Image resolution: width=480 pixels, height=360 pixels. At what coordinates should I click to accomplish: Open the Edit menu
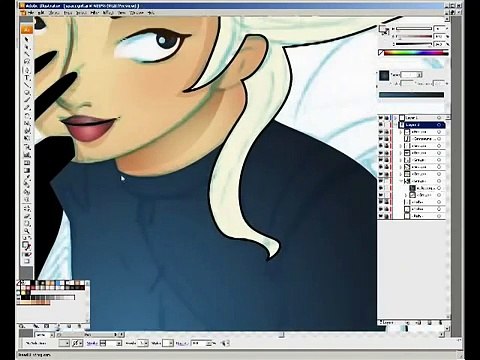[x=41, y=13]
